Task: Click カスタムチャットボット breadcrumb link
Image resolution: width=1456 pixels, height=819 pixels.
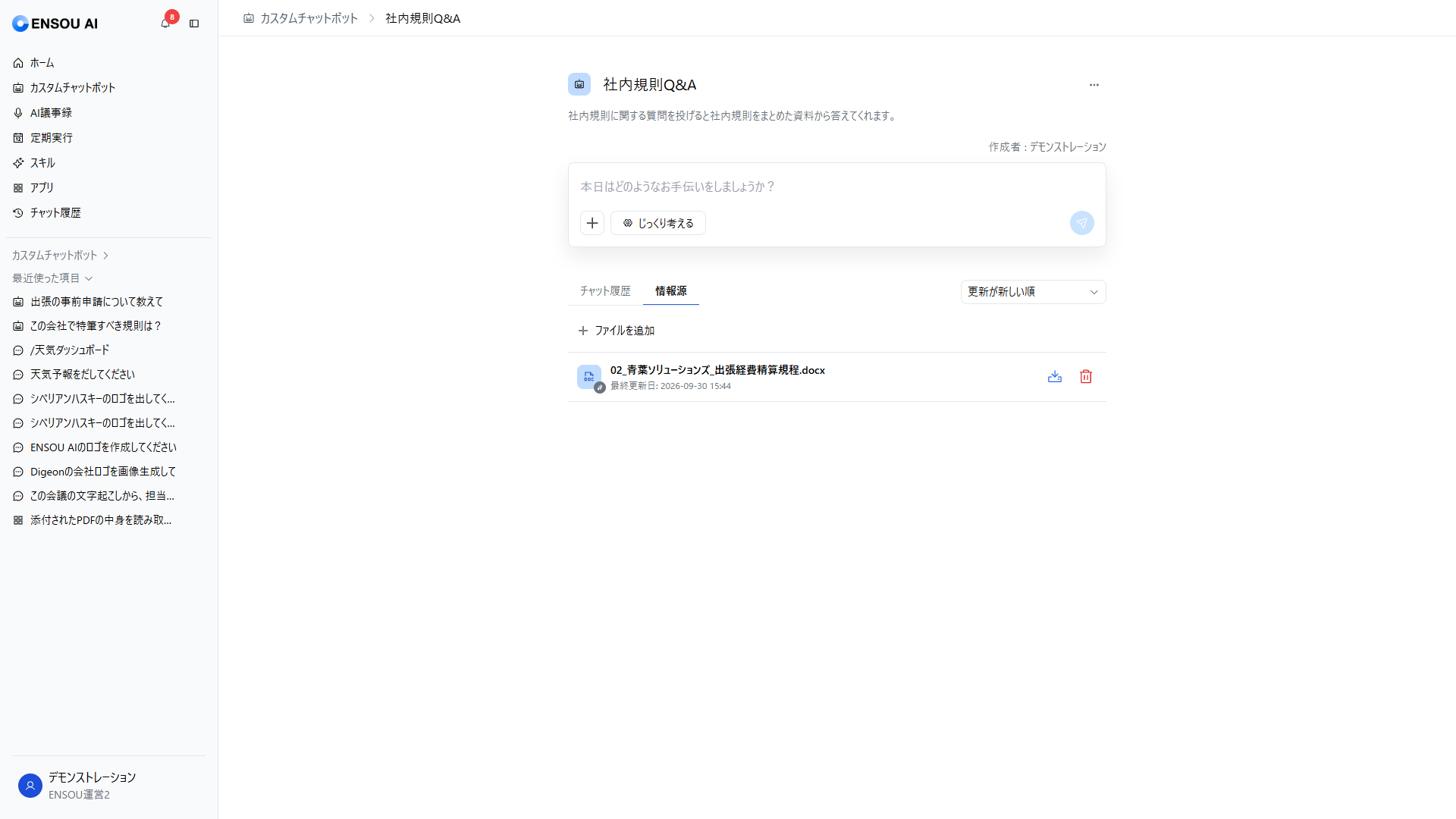Action: coord(300,18)
